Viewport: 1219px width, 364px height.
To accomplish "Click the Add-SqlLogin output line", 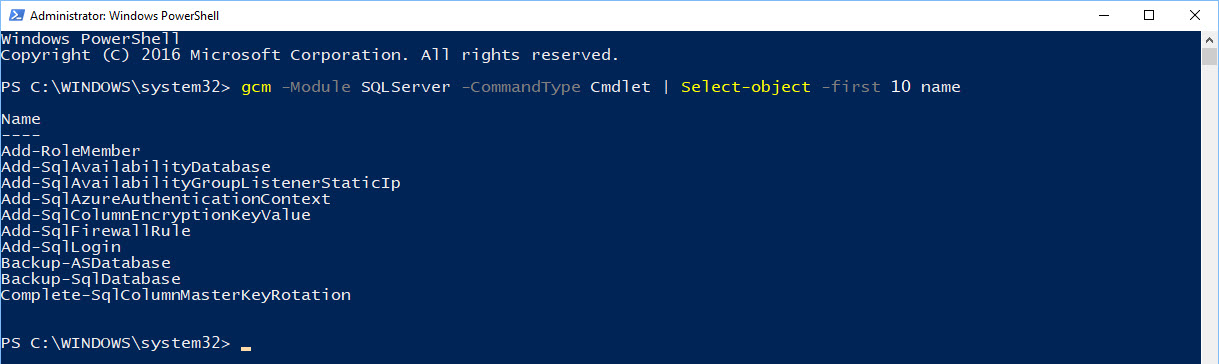I will [x=61, y=247].
